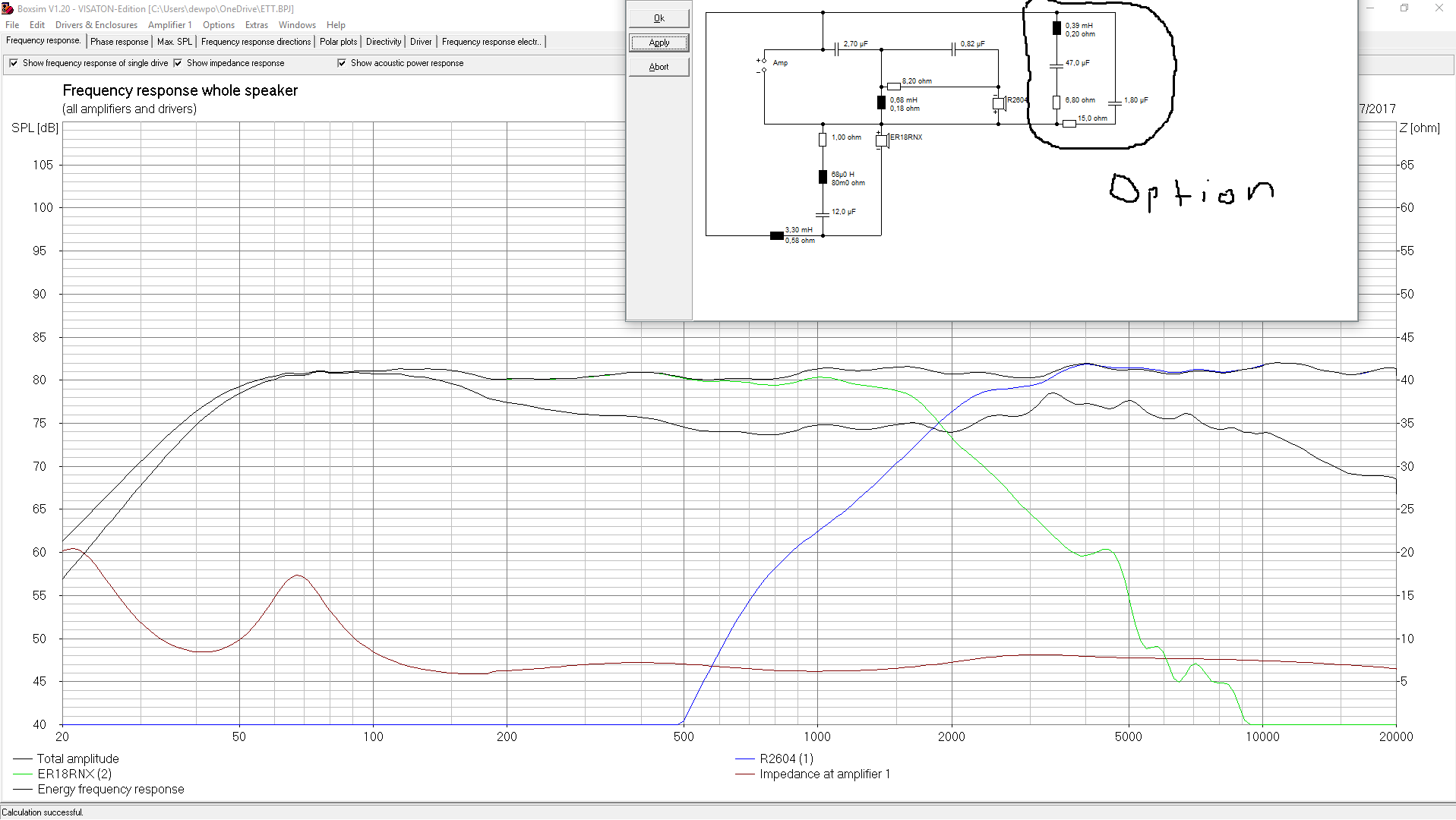Image resolution: width=1456 pixels, height=820 pixels.
Task: Open the File menu
Action: (12, 25)
